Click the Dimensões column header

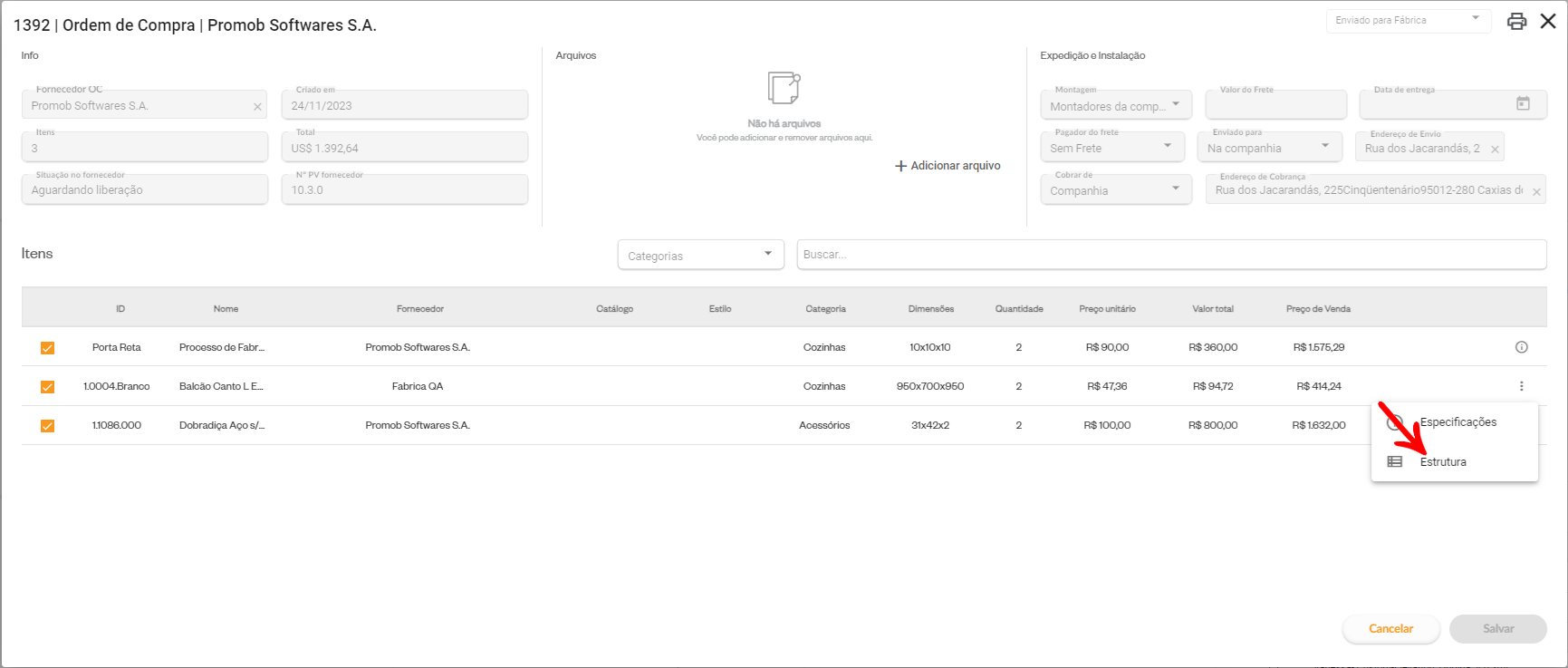(x=931, y=309)
